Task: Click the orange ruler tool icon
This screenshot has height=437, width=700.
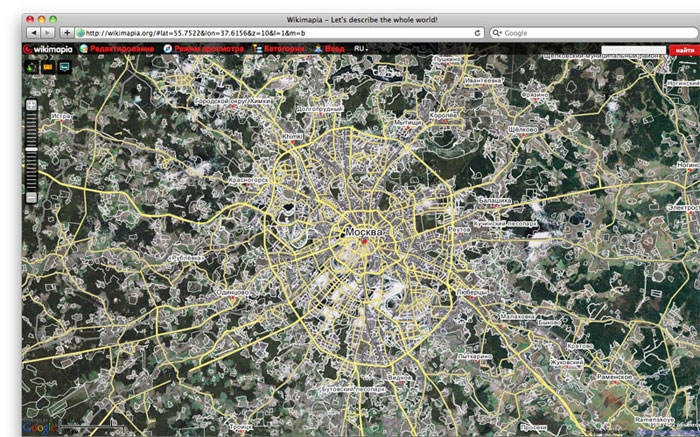Action: tap(47, 68)
